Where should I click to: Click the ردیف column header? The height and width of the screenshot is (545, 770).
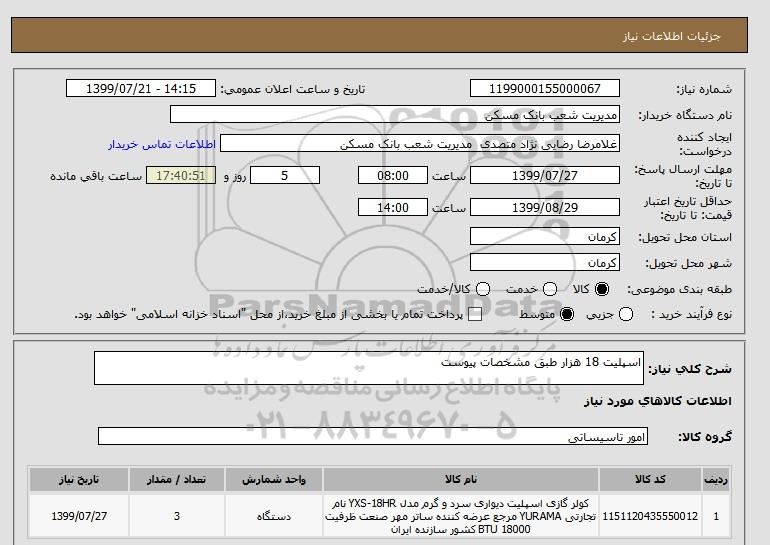click(x=716, y=479)
